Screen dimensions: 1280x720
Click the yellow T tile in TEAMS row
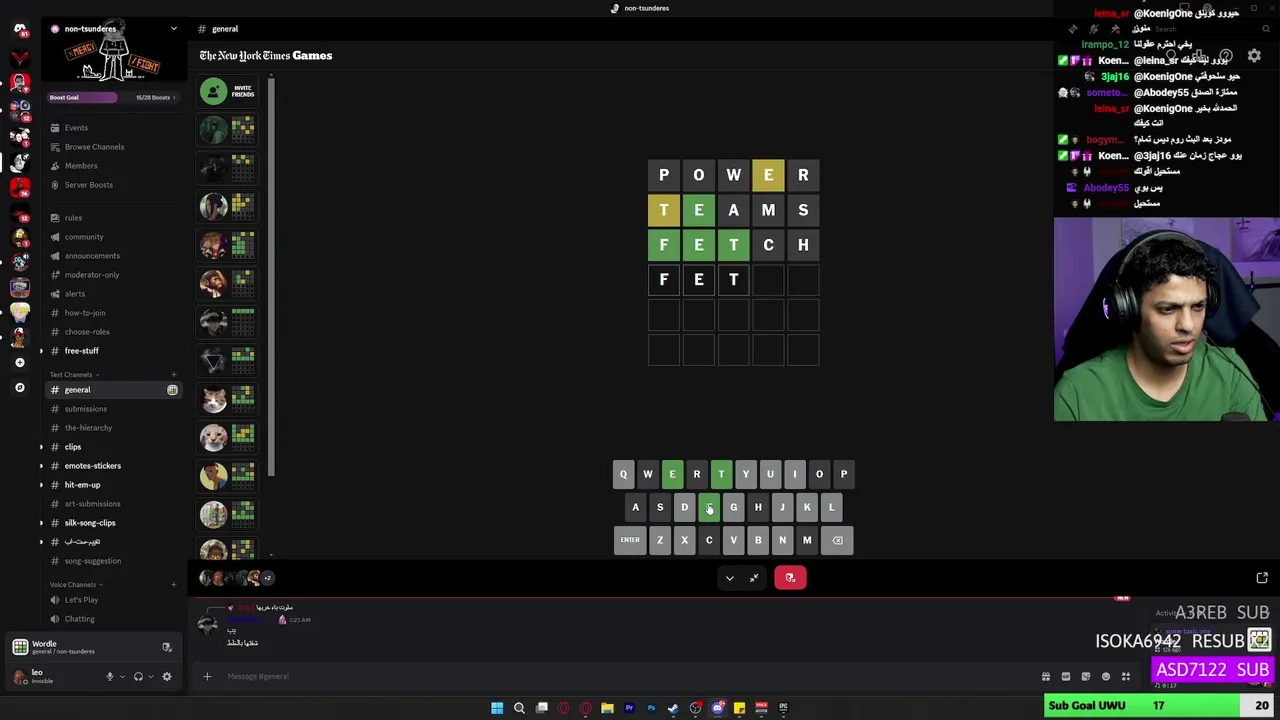(x=664, y=210)
